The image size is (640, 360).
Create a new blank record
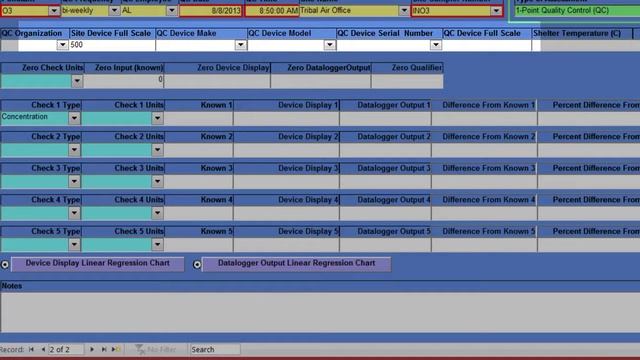point(116,349)
